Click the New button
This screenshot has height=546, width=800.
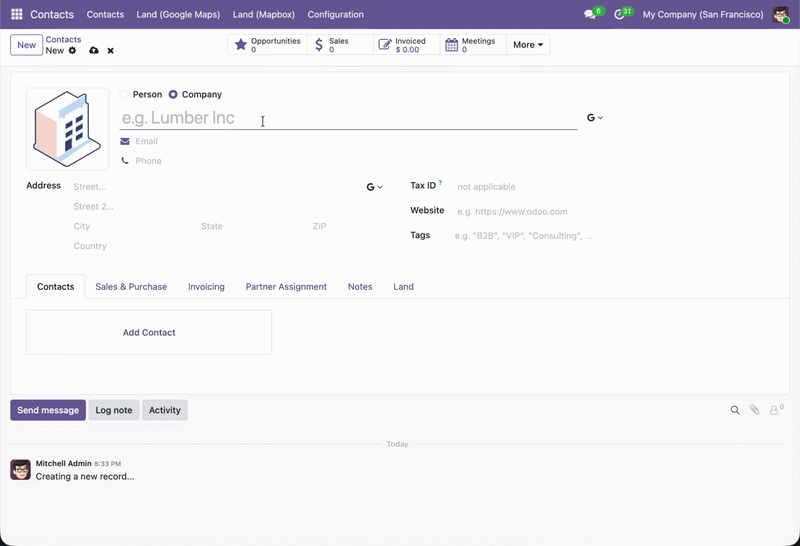pyautogui.click(x=27, y=45)
